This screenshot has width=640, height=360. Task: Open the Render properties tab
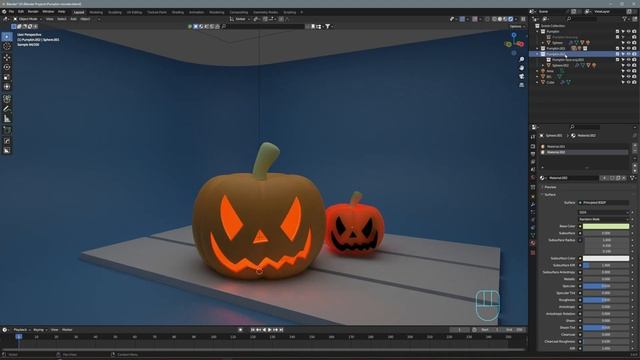[533, 146]
